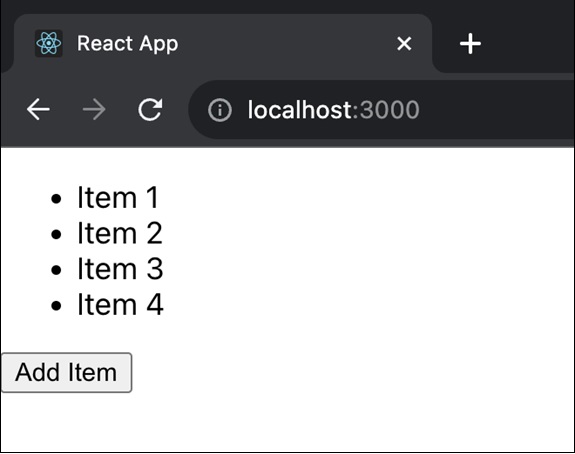
Task: Close the React App tab
Action: coord(404,44)
